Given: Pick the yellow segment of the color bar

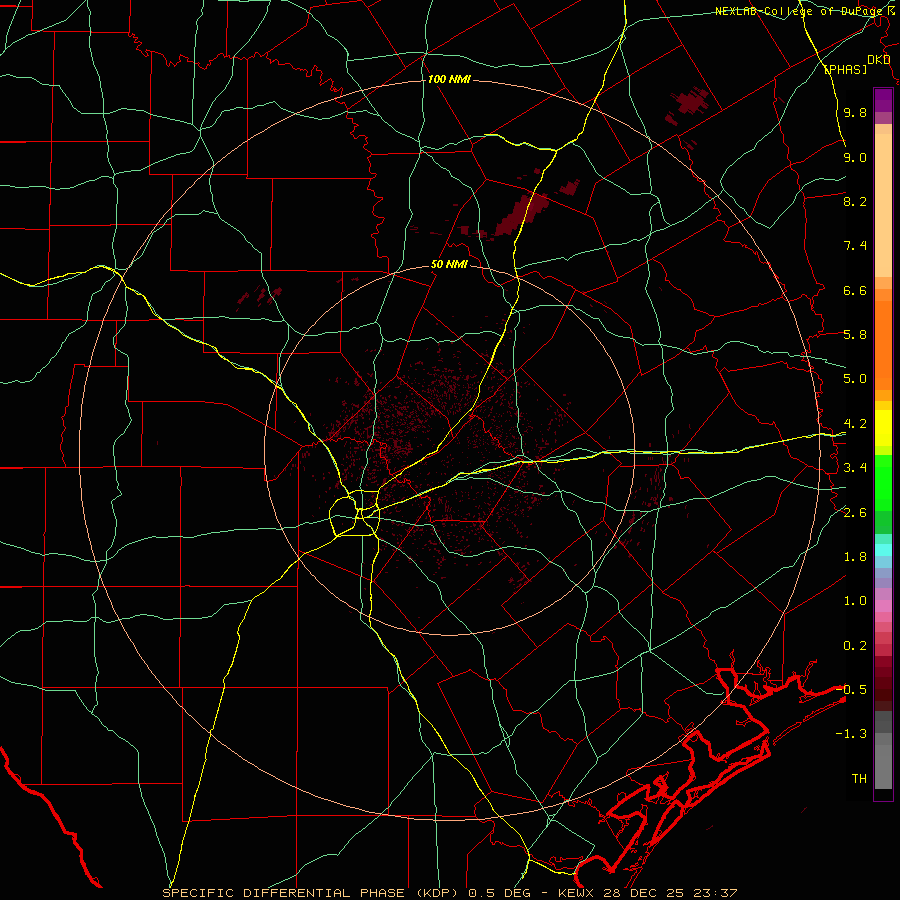Looking at the screenshot, I should [x=883, y=428].
